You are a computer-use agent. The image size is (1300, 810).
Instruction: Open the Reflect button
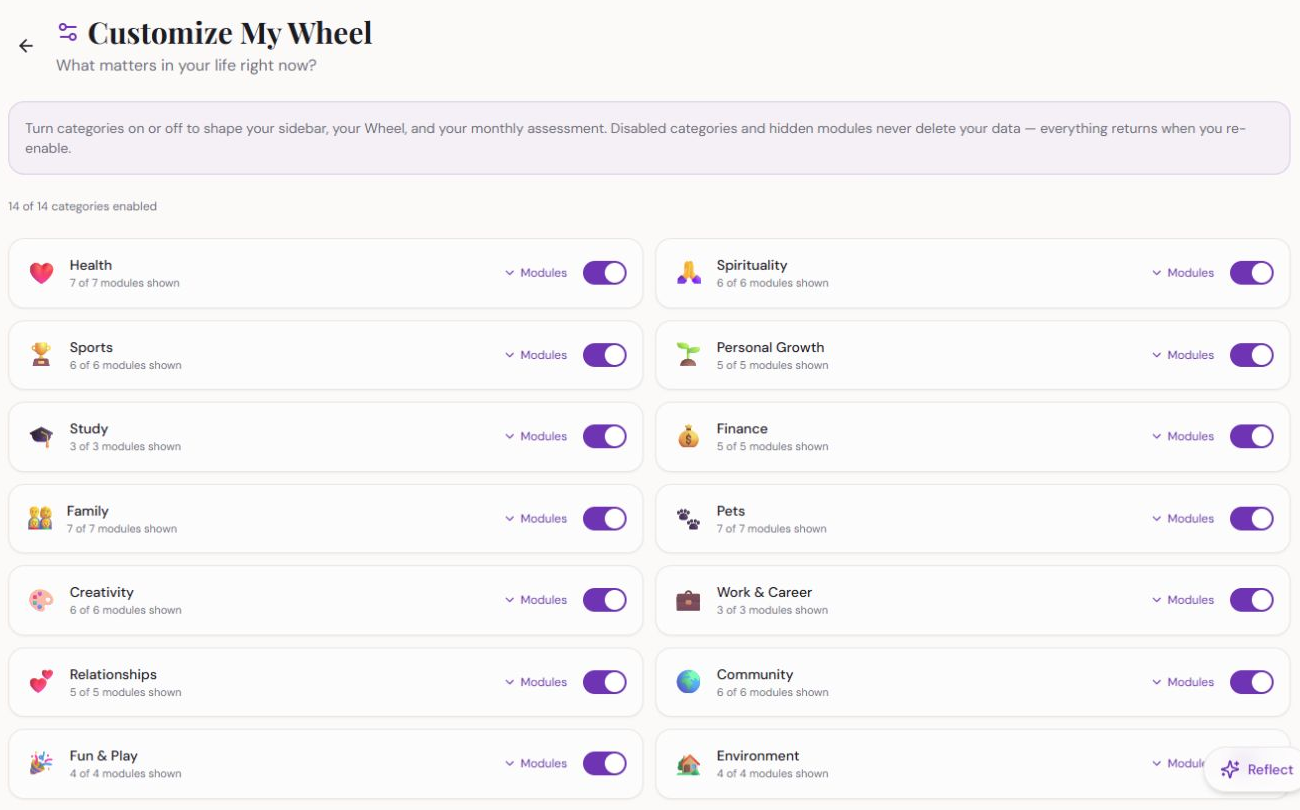pyautogui.click(x=1256, y=769)
